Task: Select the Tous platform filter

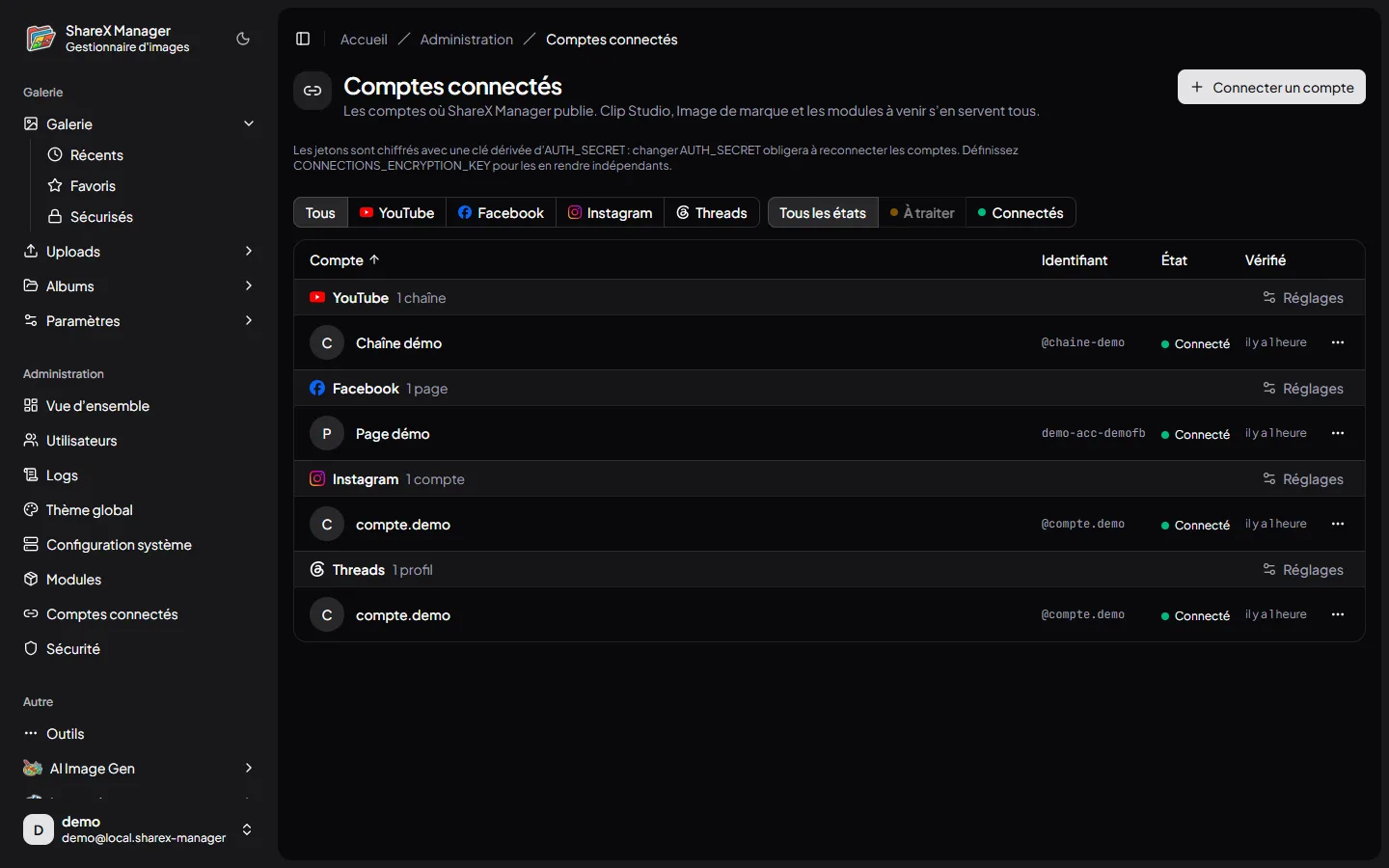Action: [320, 213]
